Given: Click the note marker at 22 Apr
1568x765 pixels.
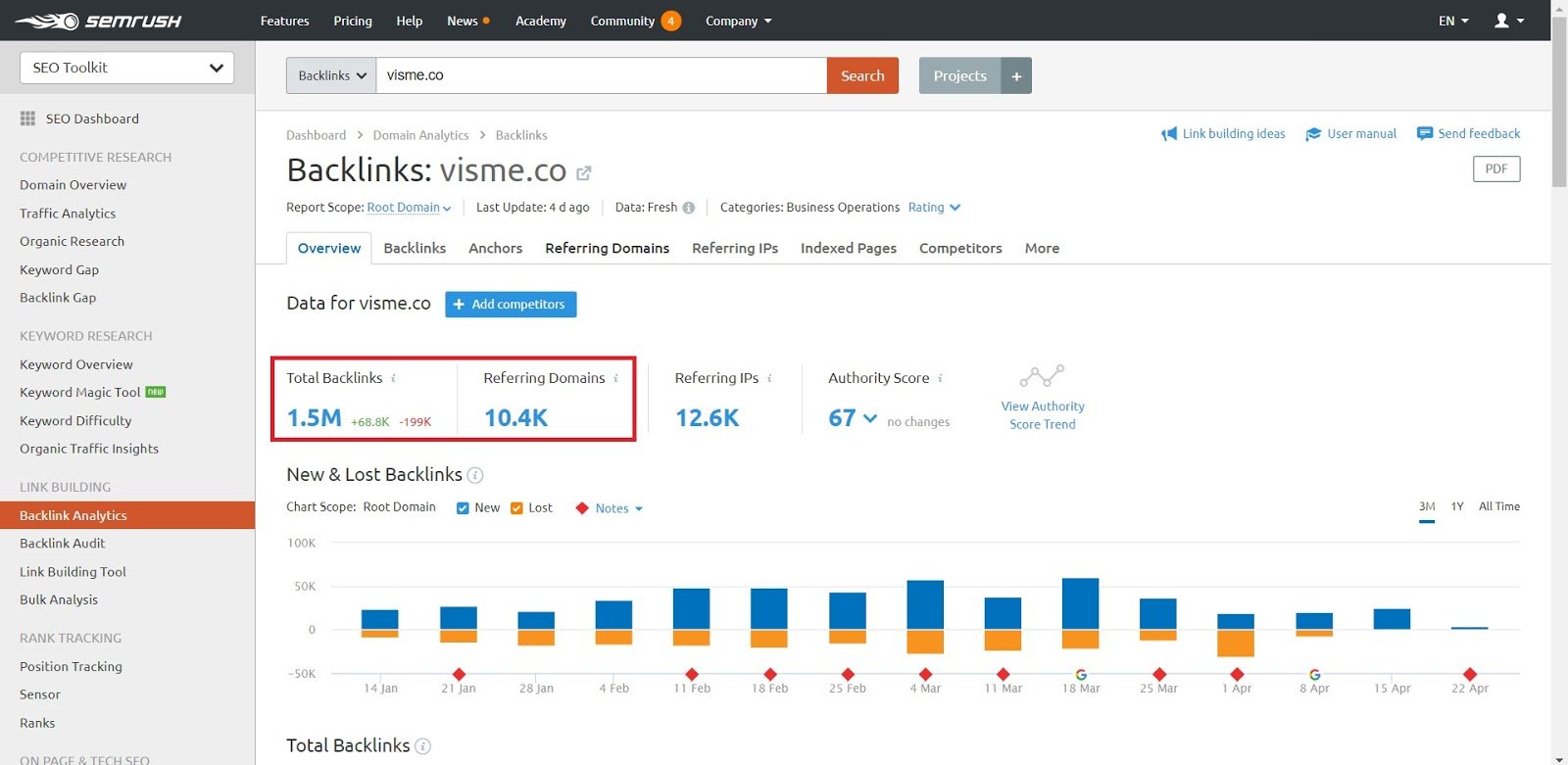Looking at the screenshot, I should [1470, 674].
